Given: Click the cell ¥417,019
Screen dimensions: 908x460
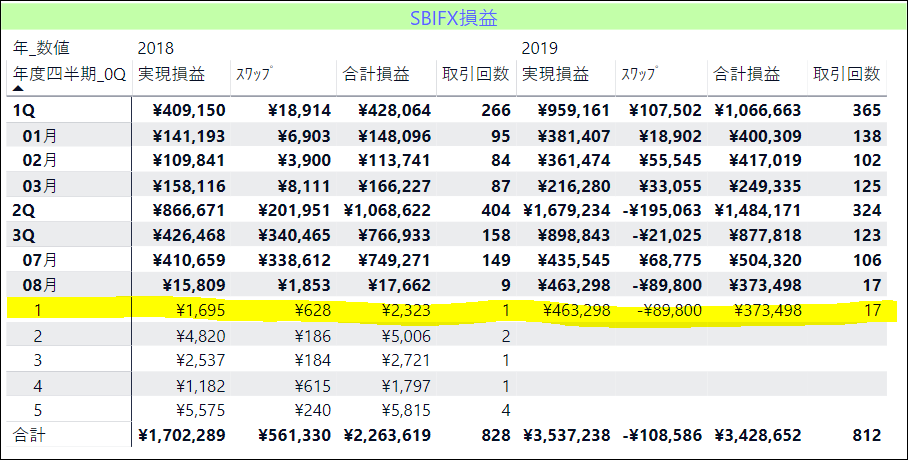Looking at the screenshot, I should [x=765, y=160].
